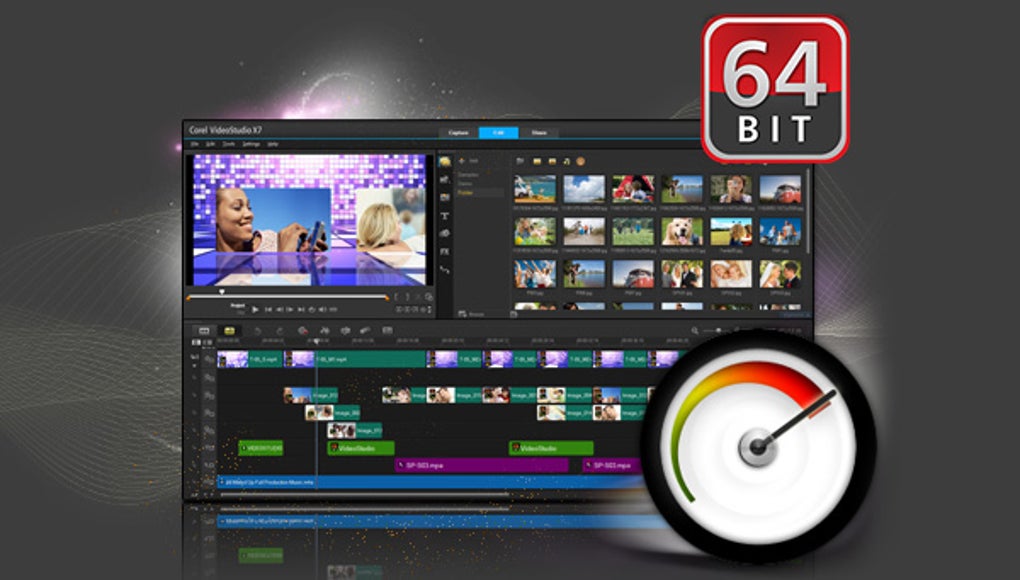This screenshot has width=1020, height=580.
Task: Click the preview scrubber bar under video
Action: 287,298
